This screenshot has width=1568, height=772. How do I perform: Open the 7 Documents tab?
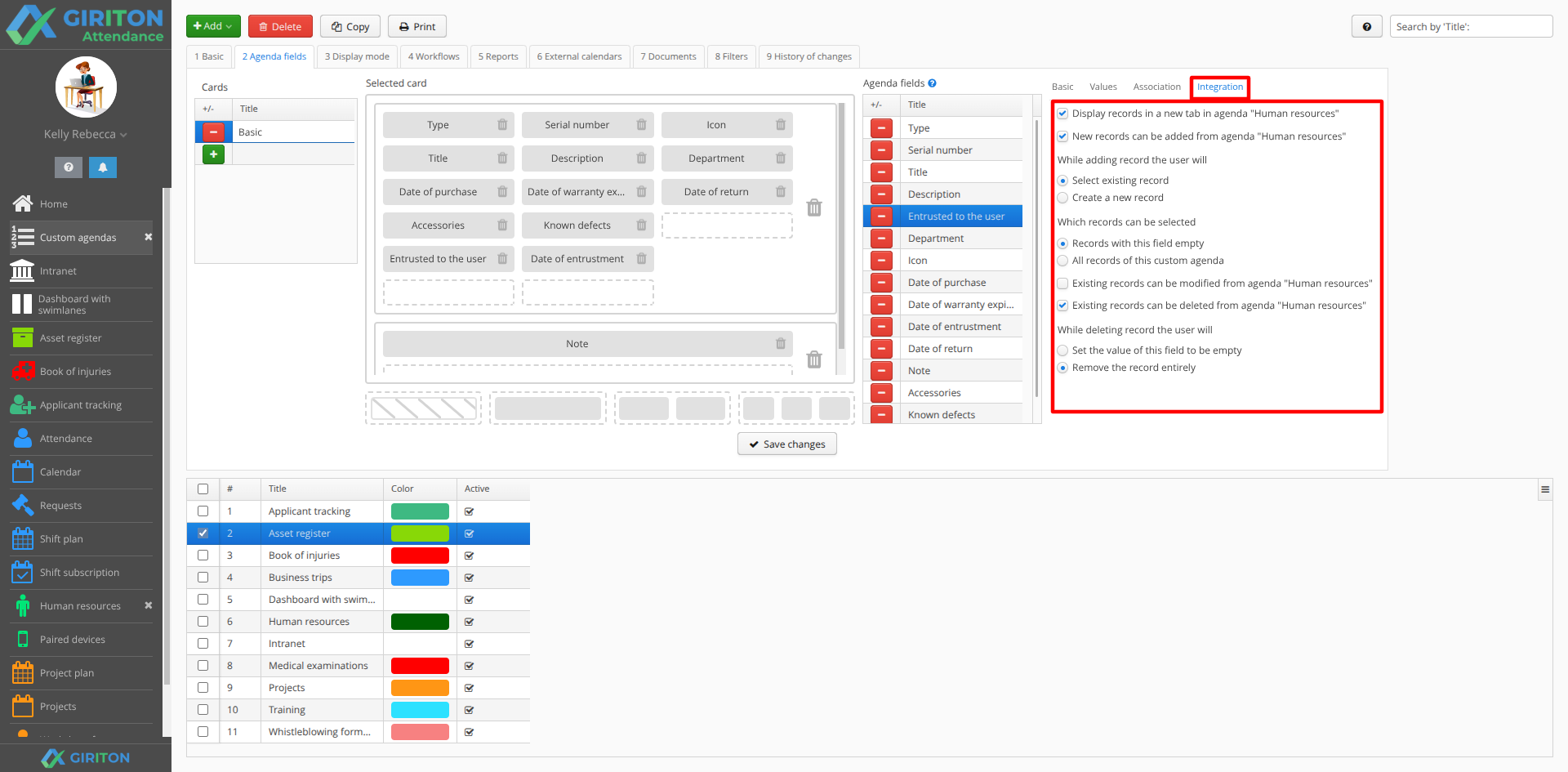pos(668,56)
